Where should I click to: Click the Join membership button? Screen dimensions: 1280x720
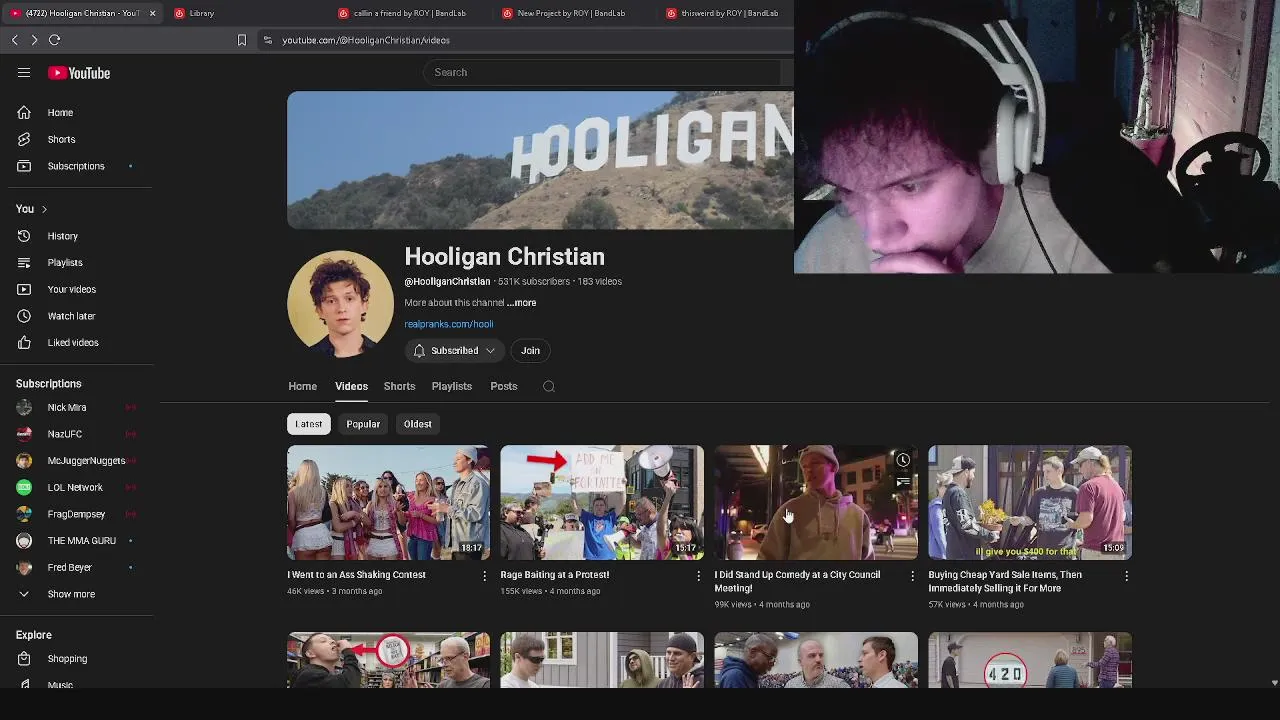pos(530,351)
